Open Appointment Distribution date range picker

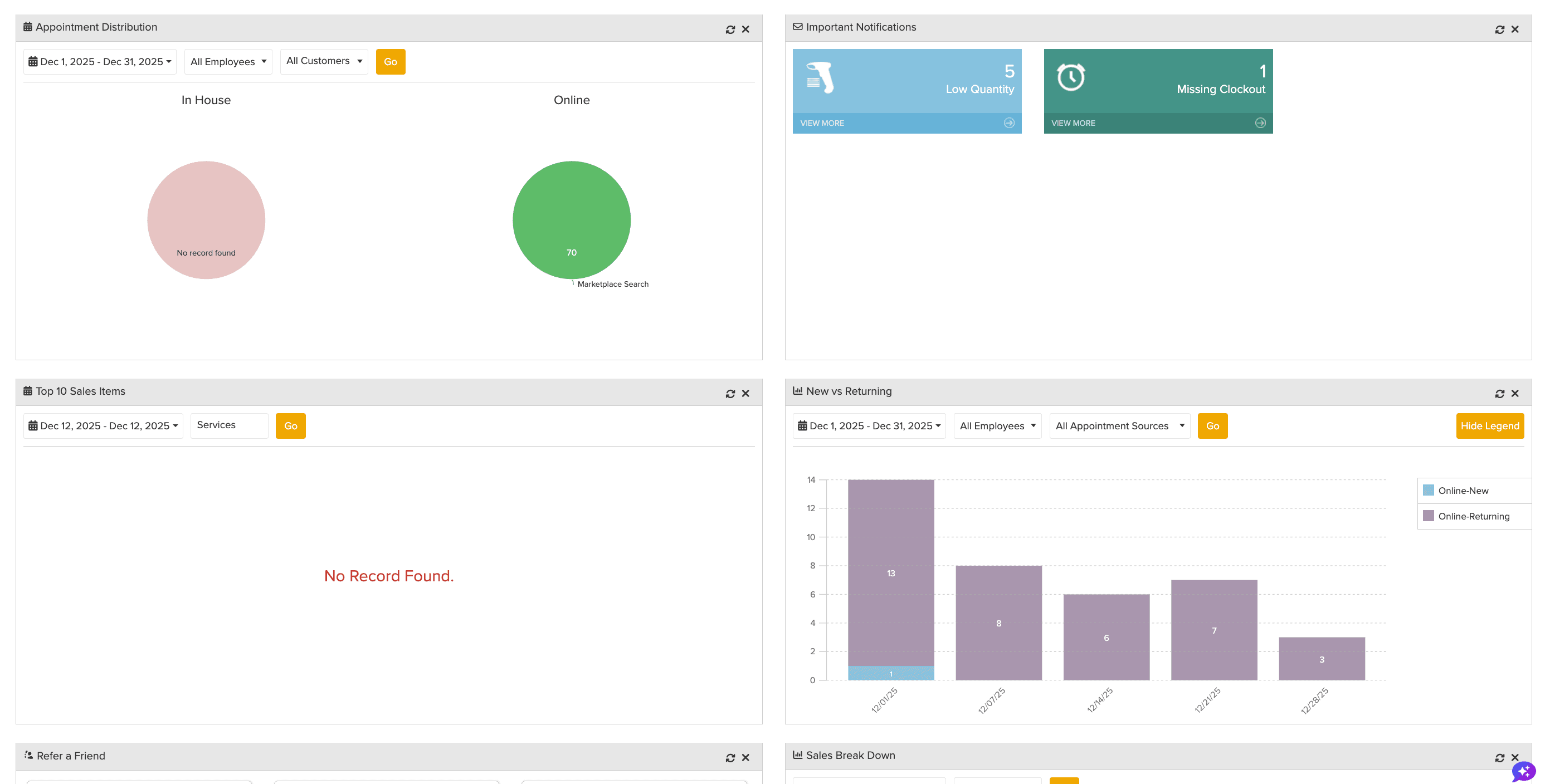pyautogui.click(x=100, y=61)
